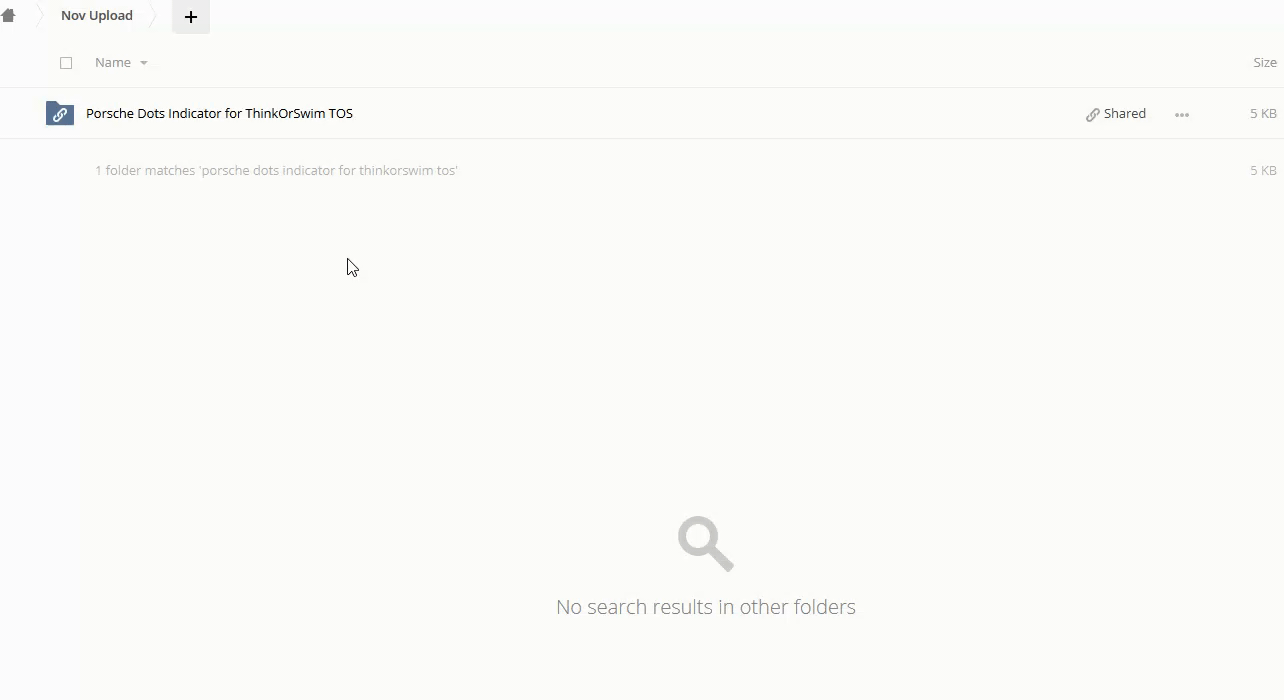Click the large magnifying glass search icon
Image resolution: width=1284 pixels, height=700 pixels.
[705, 544]
